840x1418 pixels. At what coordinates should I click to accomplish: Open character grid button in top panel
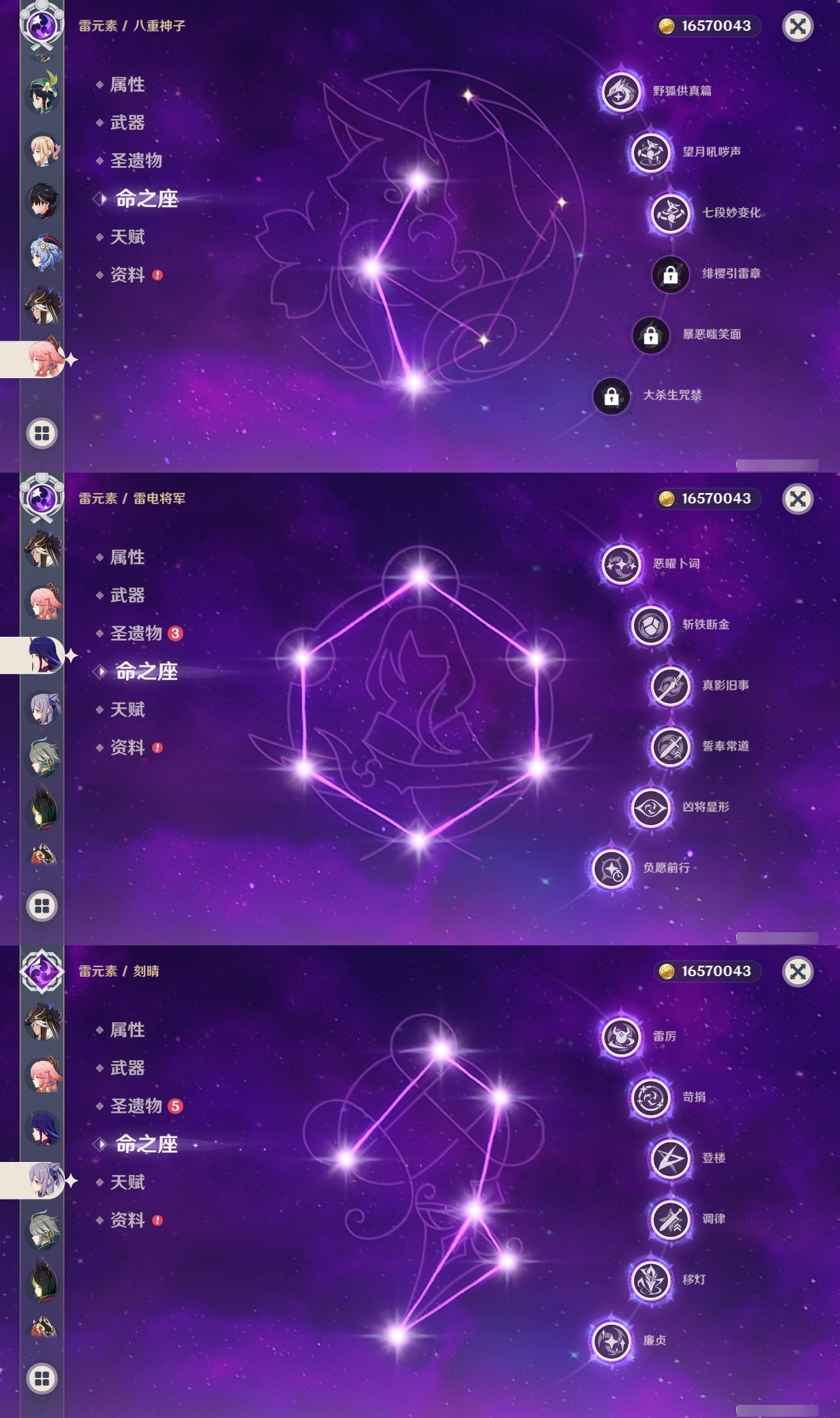(42, 433)
